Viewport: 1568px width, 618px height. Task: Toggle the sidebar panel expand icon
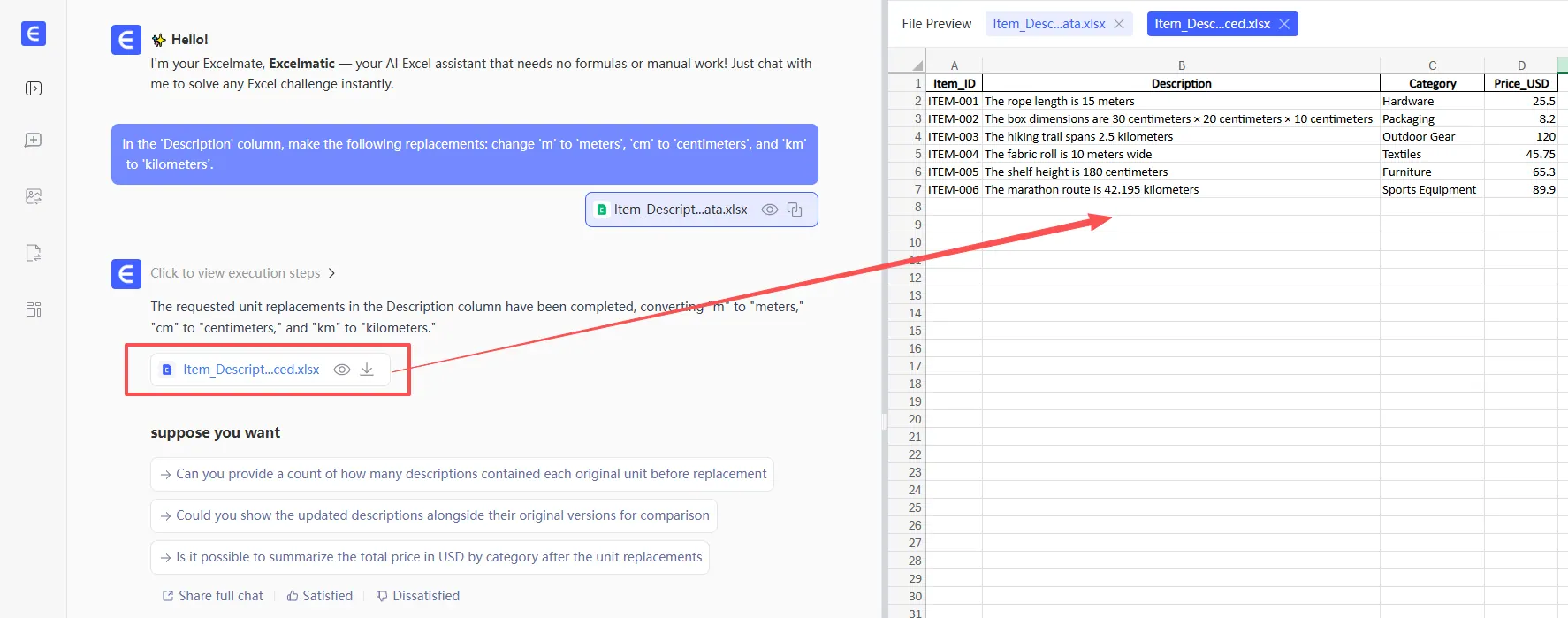(x=34, y=88)
